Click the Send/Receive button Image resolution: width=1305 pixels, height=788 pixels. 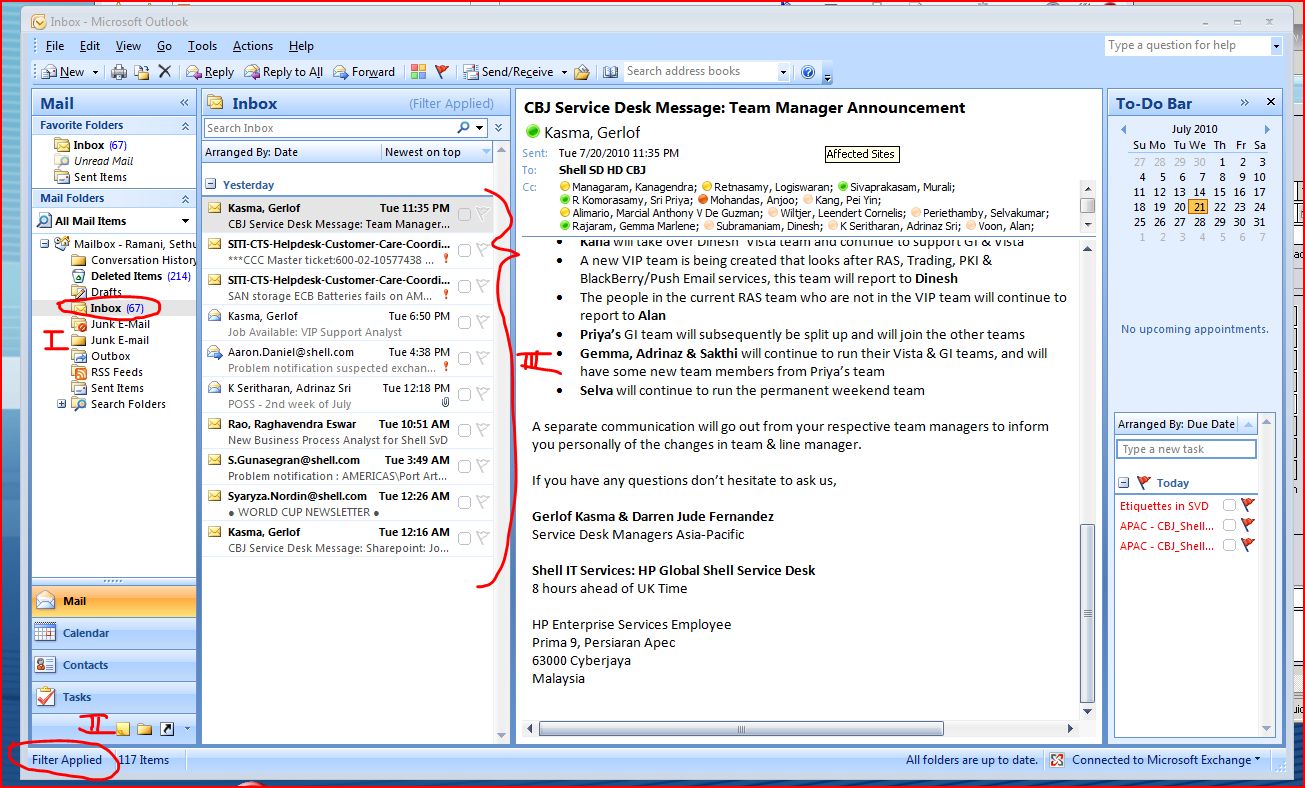pyautogui.click(x=508, y=72)
